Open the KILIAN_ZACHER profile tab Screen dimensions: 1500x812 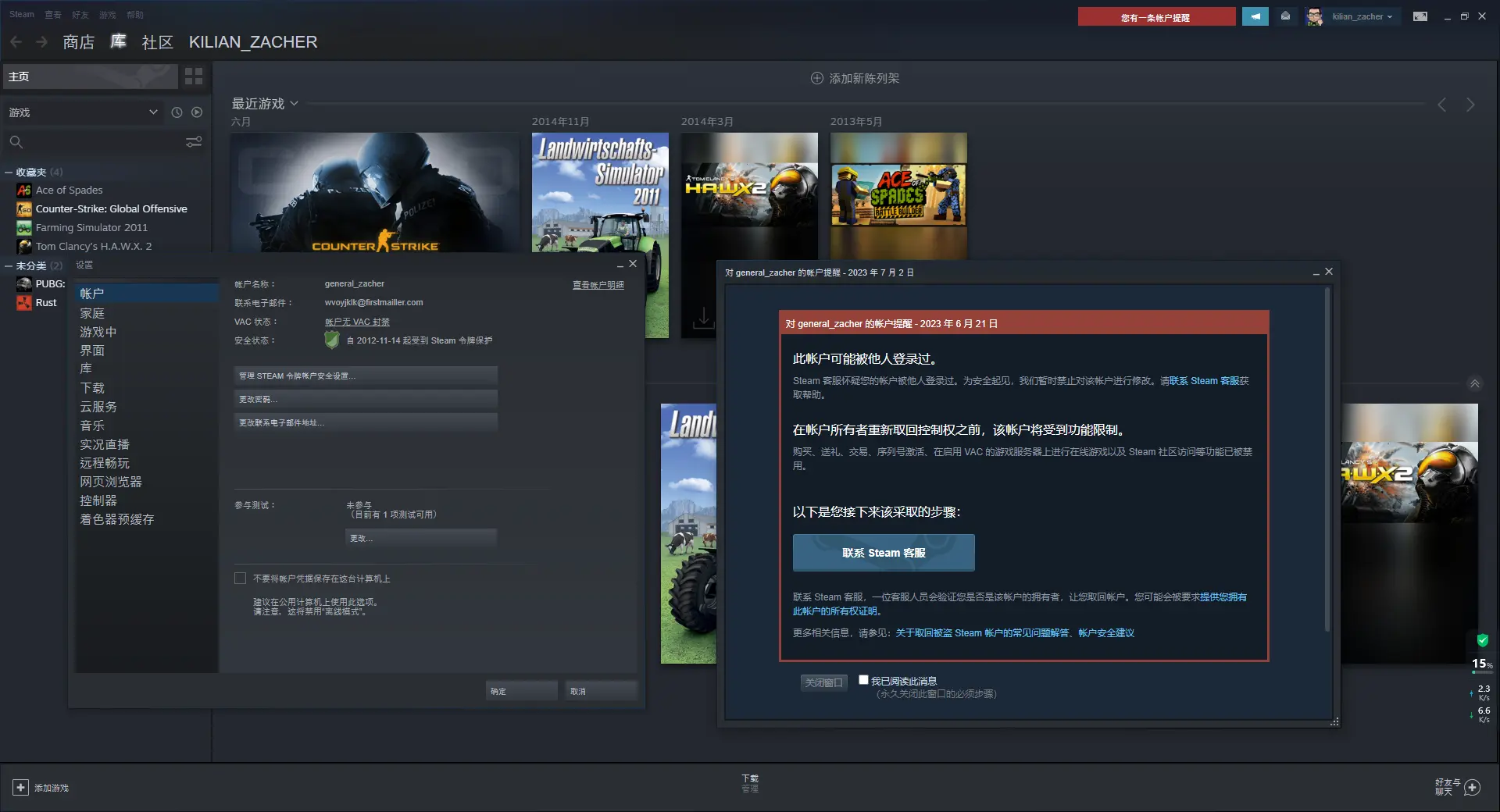click(253, 42)
